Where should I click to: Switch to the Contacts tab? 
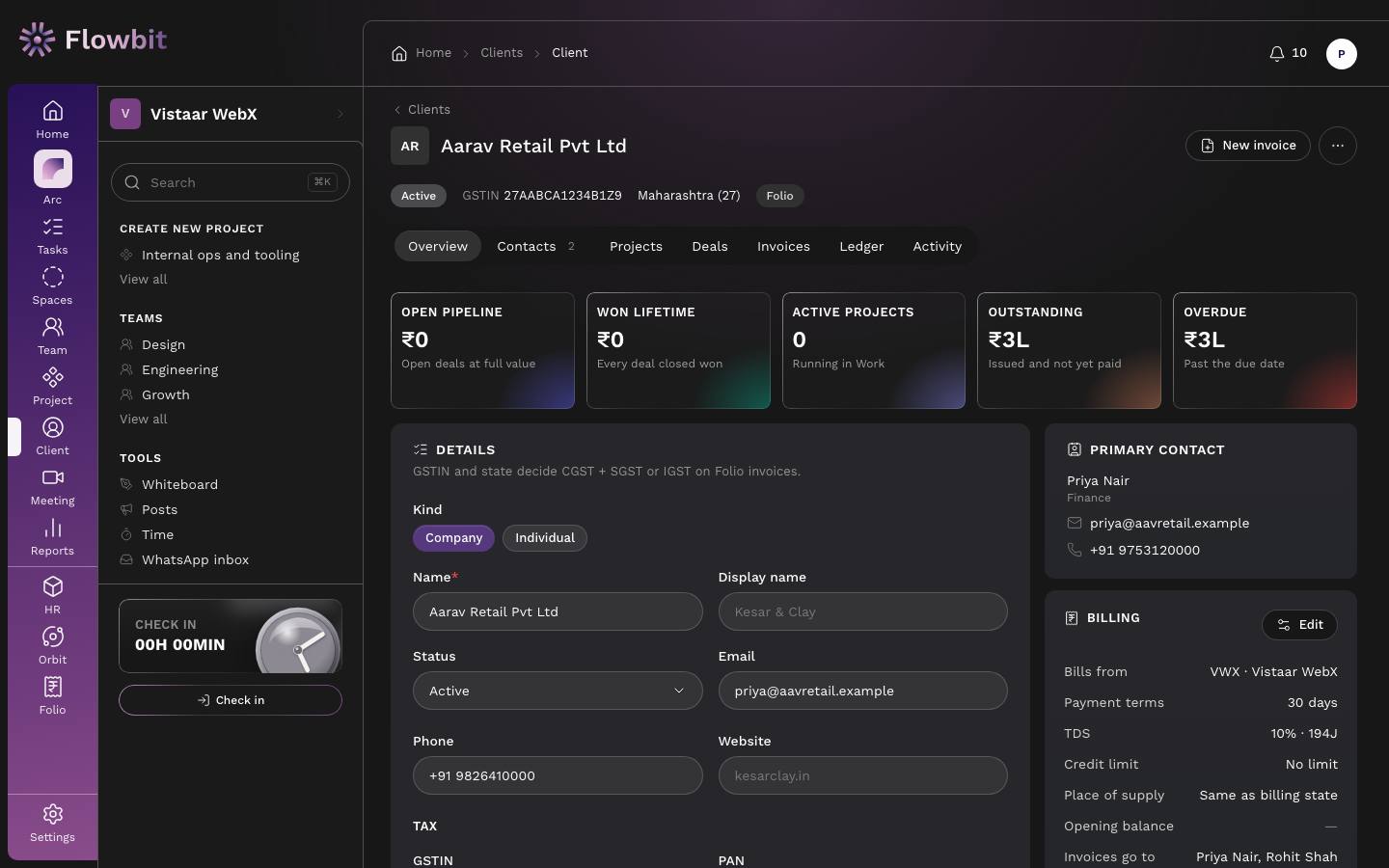tap(535, 246)
